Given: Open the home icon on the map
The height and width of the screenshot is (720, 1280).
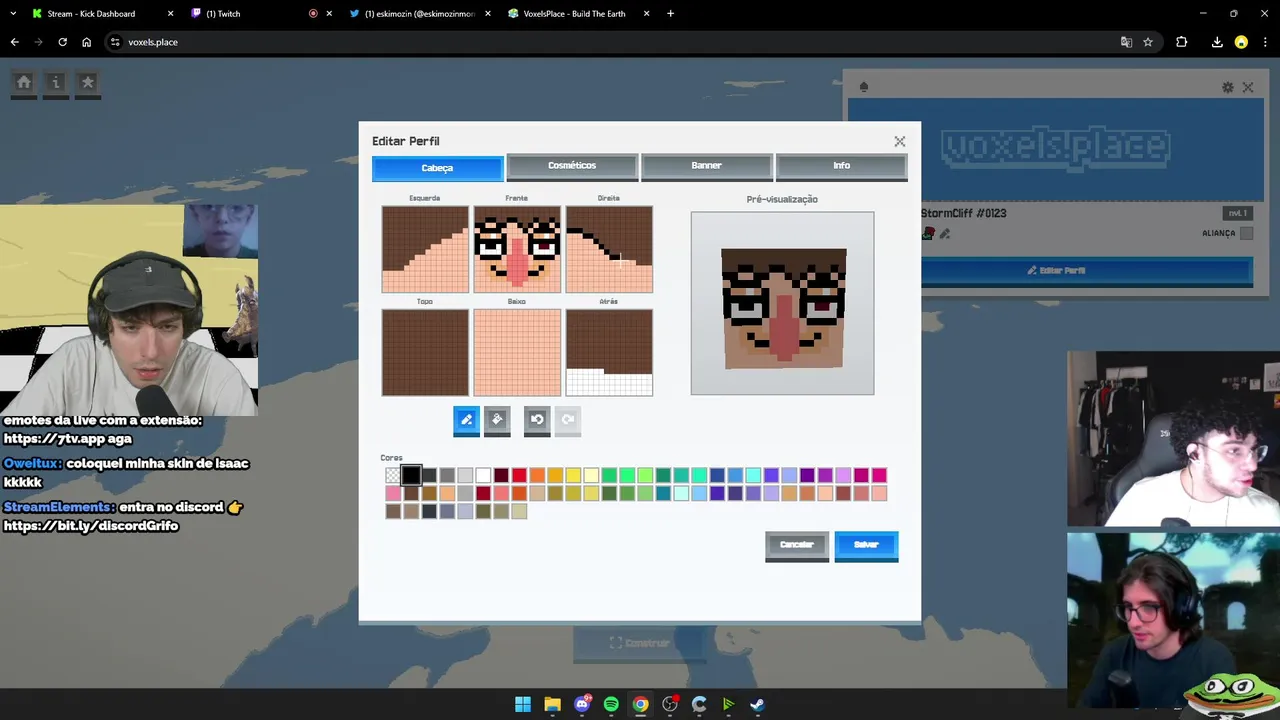Looking at the screenshot, I should click(24, 83).
